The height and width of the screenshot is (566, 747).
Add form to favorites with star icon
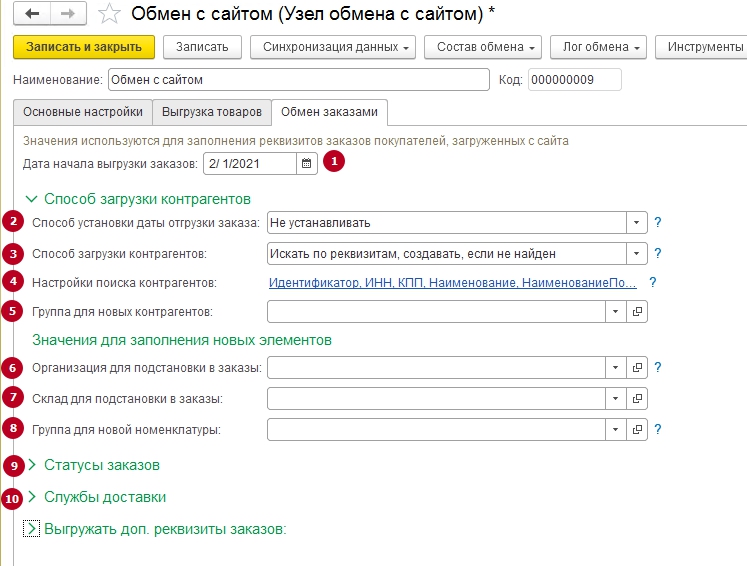point(111,14)
